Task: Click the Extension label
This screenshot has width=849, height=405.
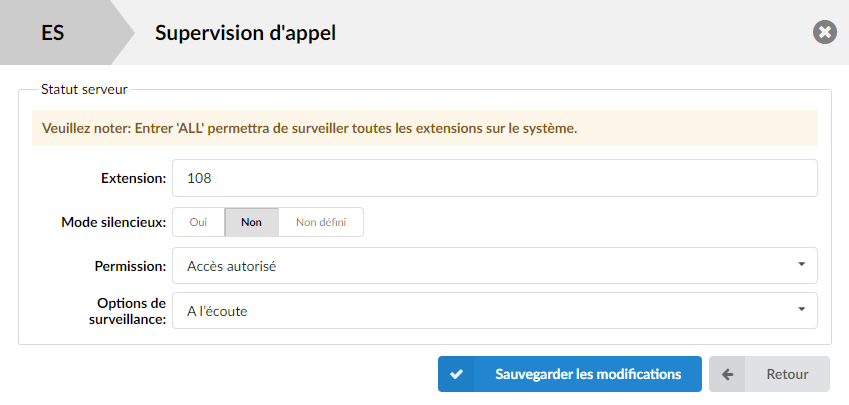Action: (x=134, y=178)
